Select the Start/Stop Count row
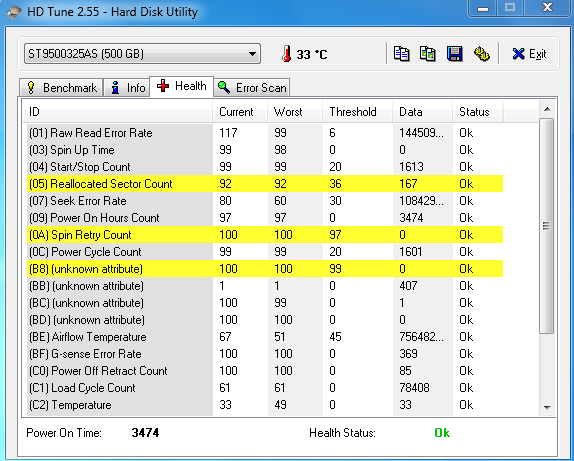Screen dimensions: 574x461 coord(265,167)
